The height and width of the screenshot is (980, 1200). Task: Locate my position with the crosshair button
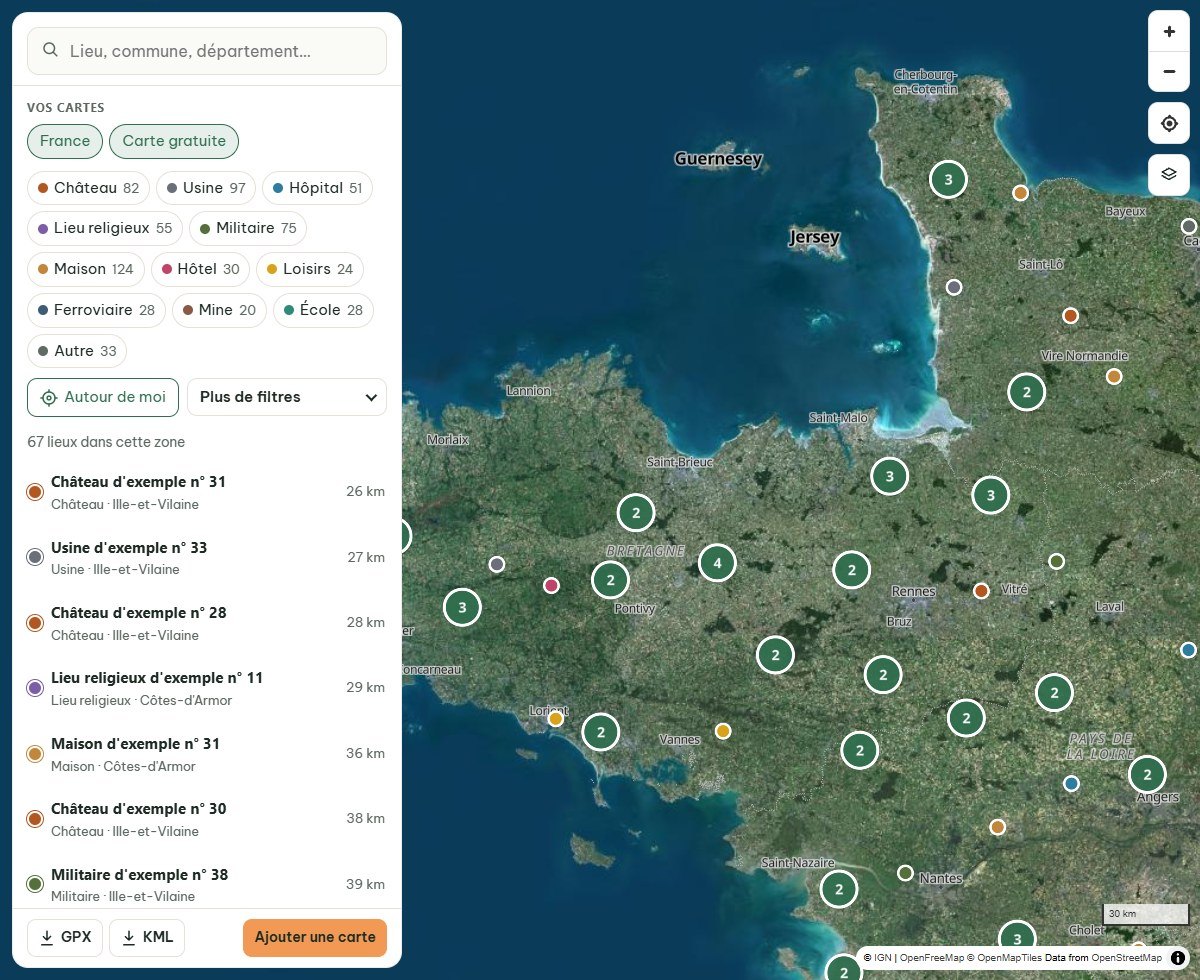(x=1169, y=124)
